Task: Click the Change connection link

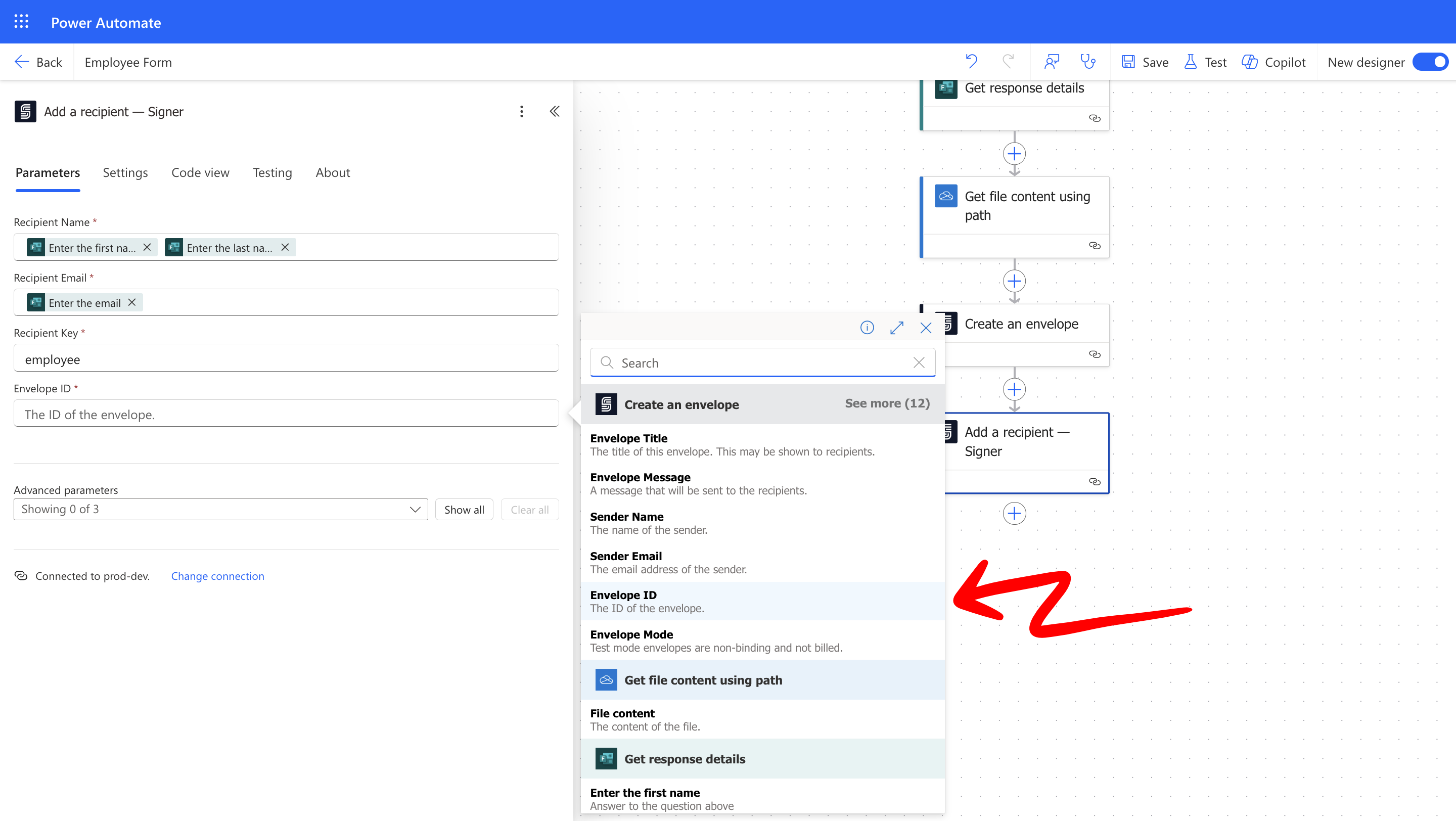Action: [x=217, y=575]
